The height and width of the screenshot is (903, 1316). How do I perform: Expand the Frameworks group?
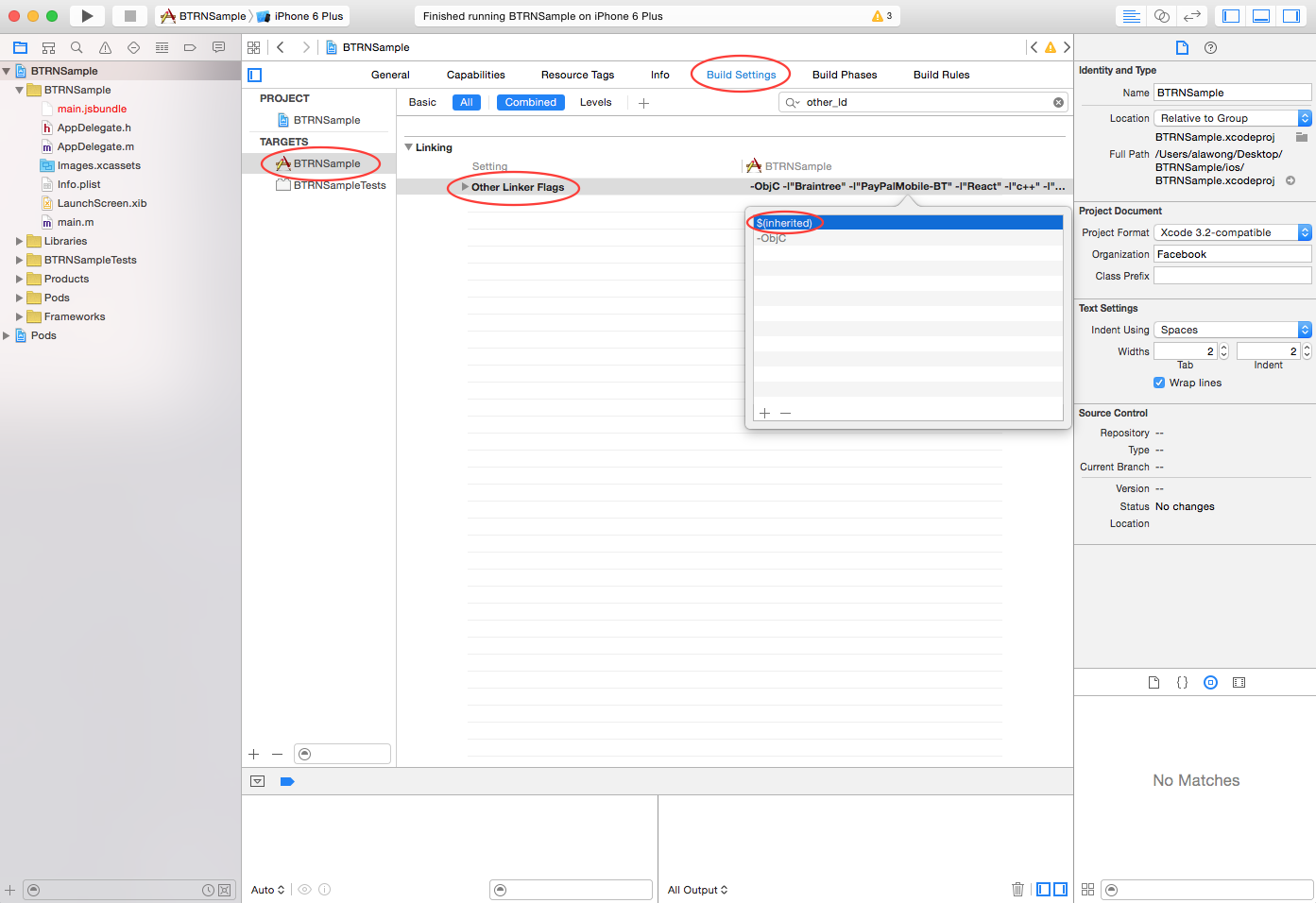[19, 316]
